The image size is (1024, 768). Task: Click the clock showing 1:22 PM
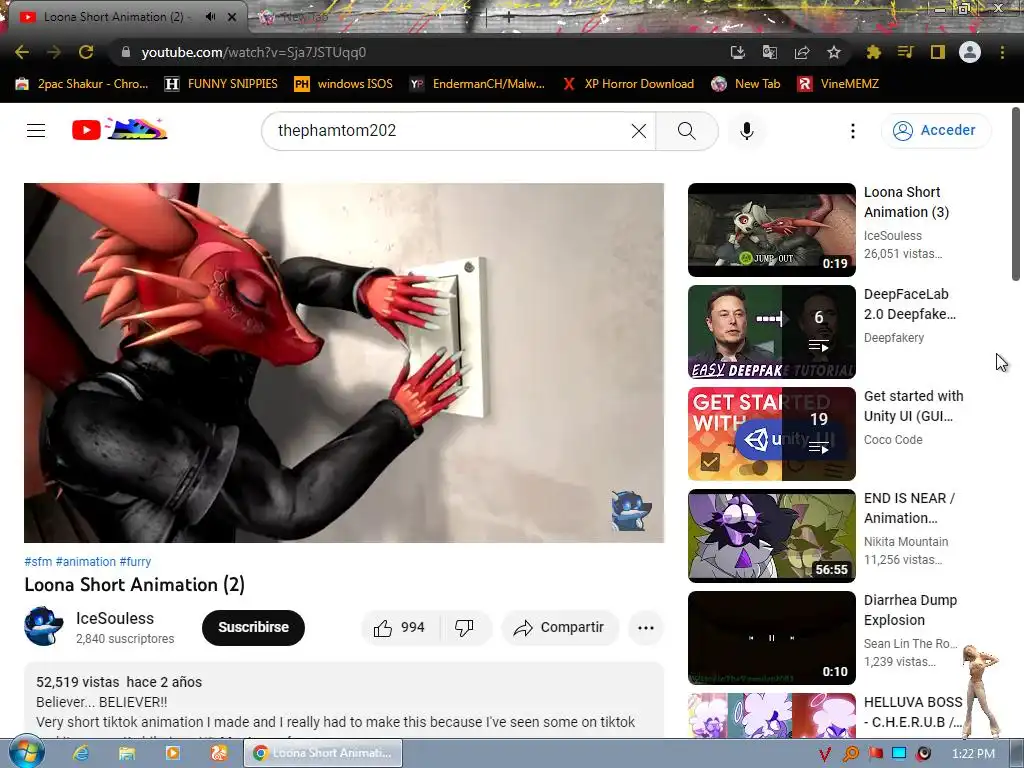click(973, 754)
